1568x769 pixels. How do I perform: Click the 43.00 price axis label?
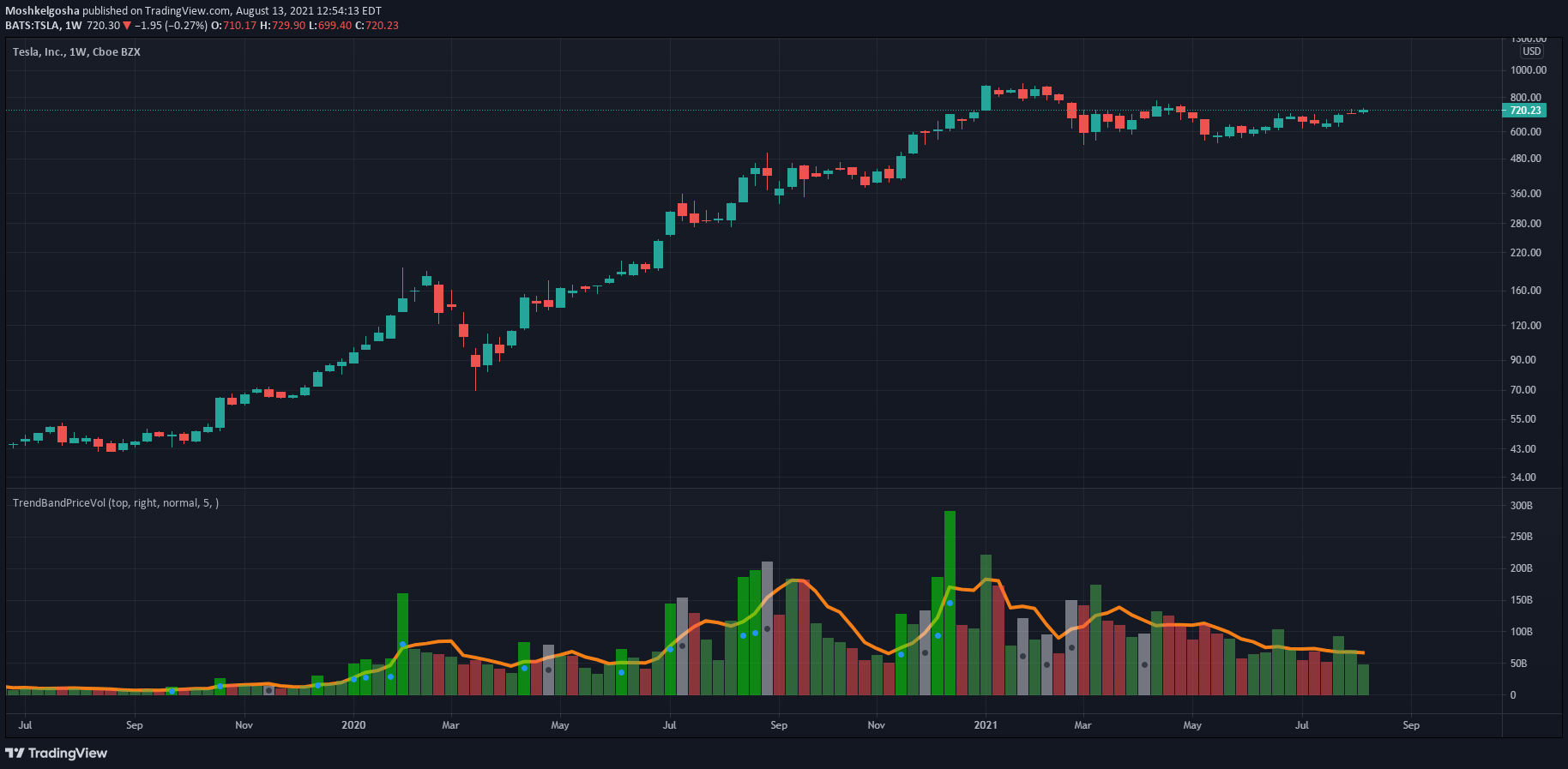pos(1523,449)
